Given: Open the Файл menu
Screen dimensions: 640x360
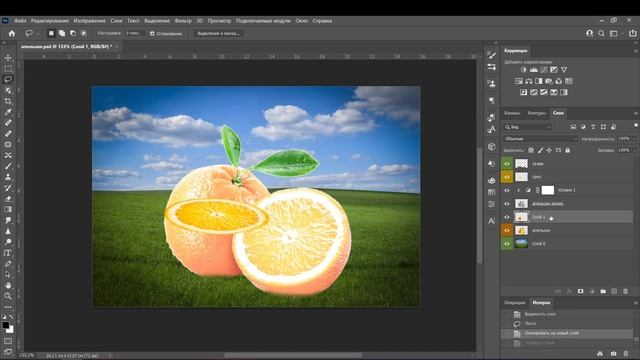Looking at the screenshot, I should pos(20,21).
